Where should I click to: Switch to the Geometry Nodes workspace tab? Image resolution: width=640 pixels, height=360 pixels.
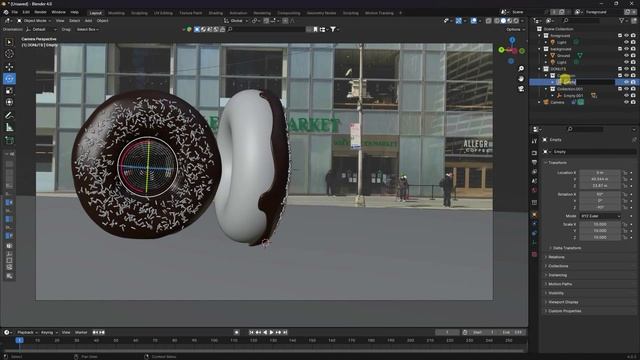point(322,13)
